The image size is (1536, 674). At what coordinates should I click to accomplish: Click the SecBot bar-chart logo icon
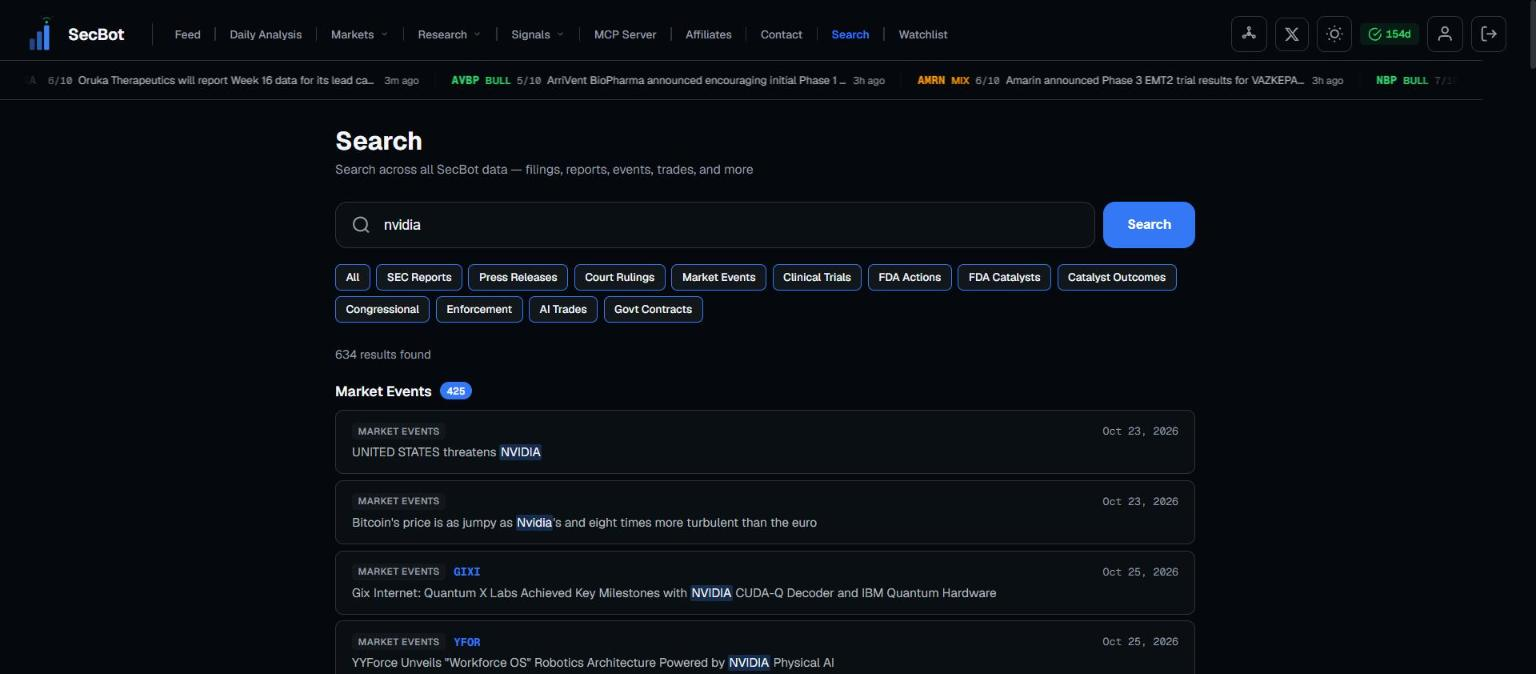(40, 34)
